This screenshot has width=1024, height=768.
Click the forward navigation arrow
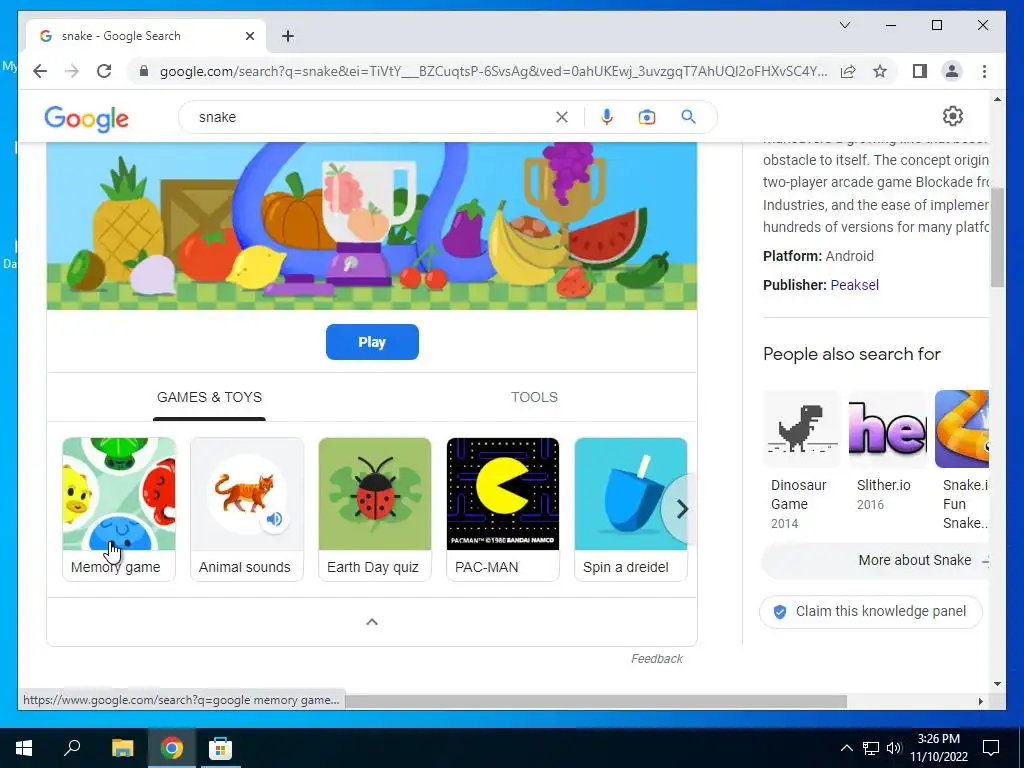click(x=72, y=71)
